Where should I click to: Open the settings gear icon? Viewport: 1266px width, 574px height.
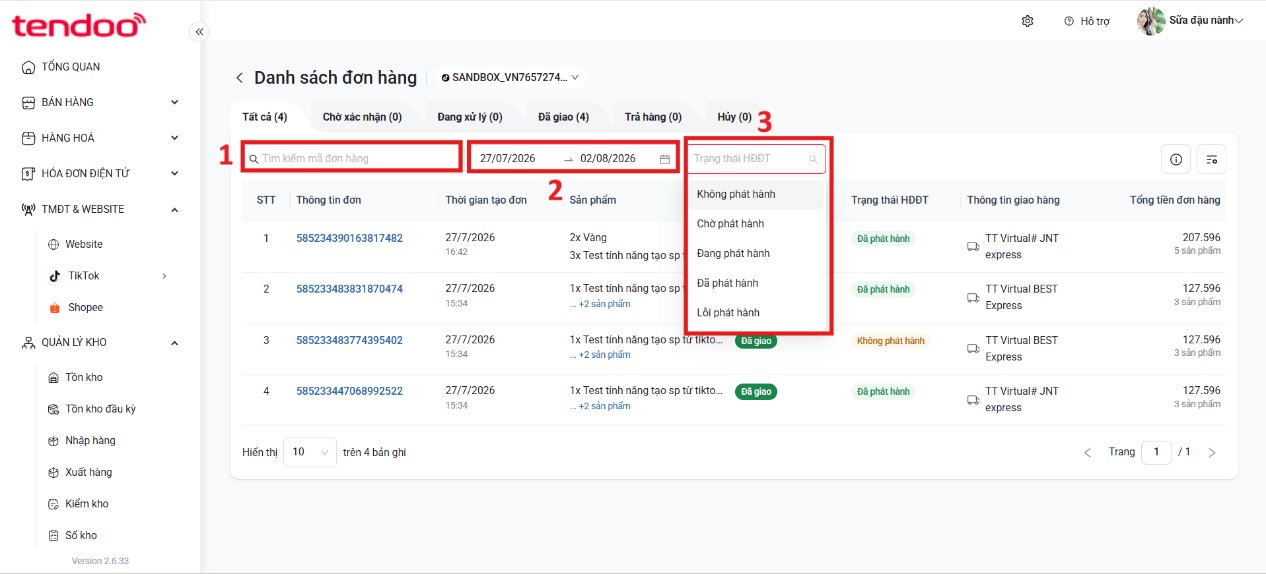click(1027, 21)
